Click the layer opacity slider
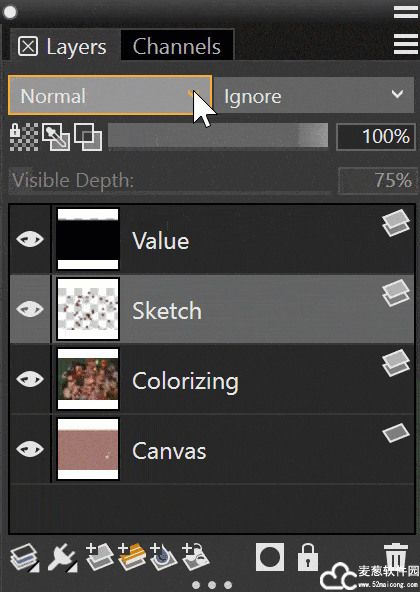 click(x=218, y=135)
